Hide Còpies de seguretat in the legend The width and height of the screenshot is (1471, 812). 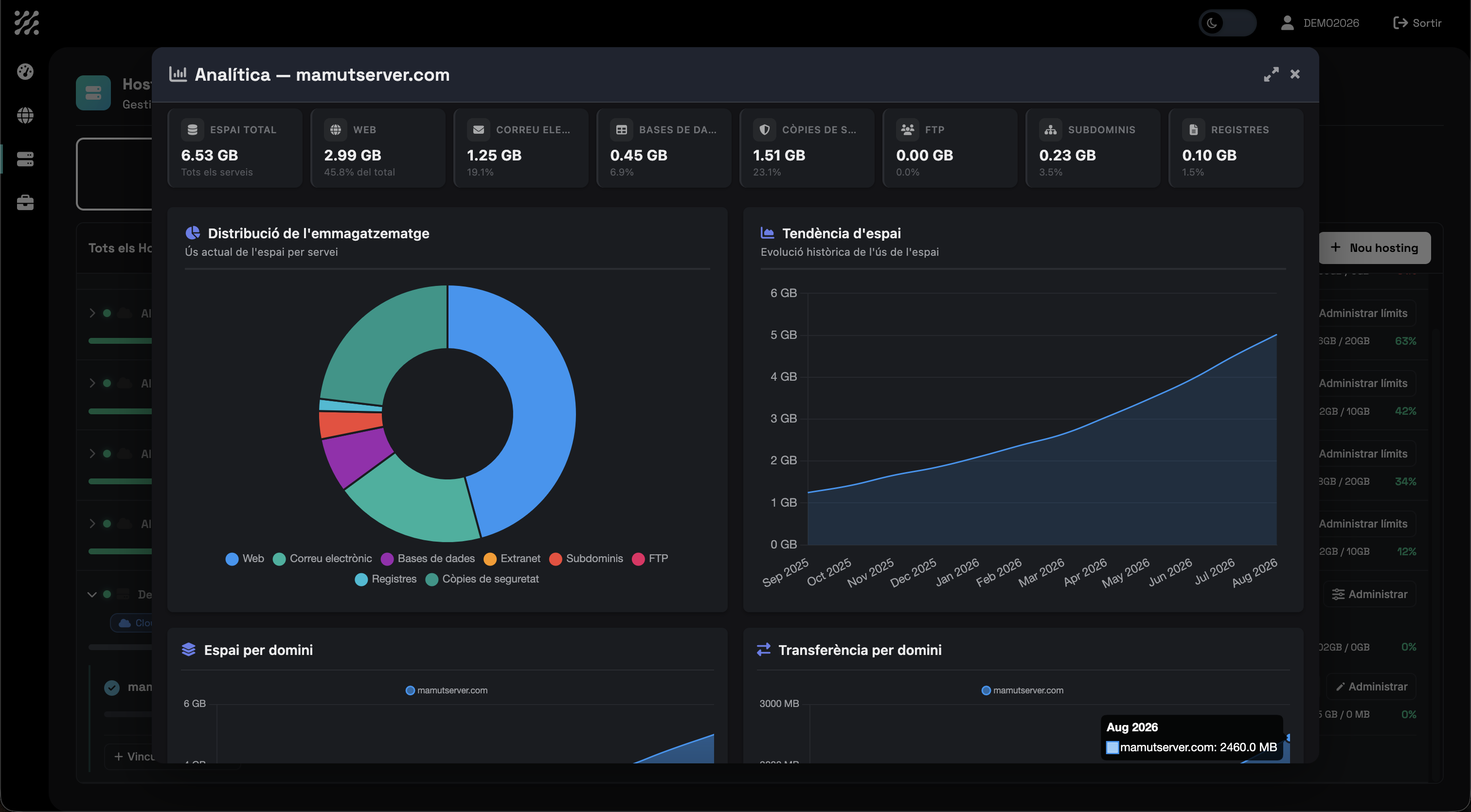[482, 579]
